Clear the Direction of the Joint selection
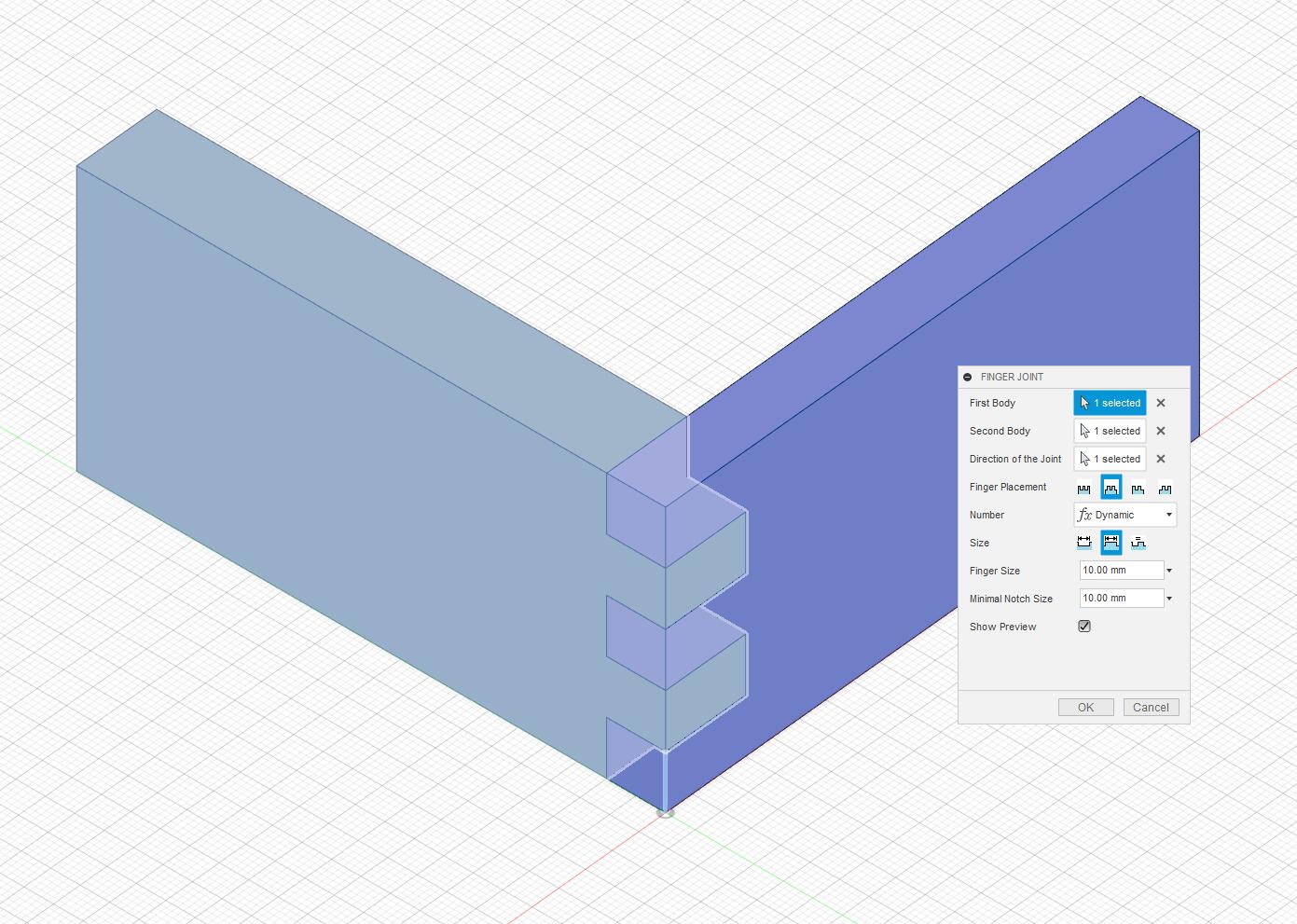 pos(1161,459)
